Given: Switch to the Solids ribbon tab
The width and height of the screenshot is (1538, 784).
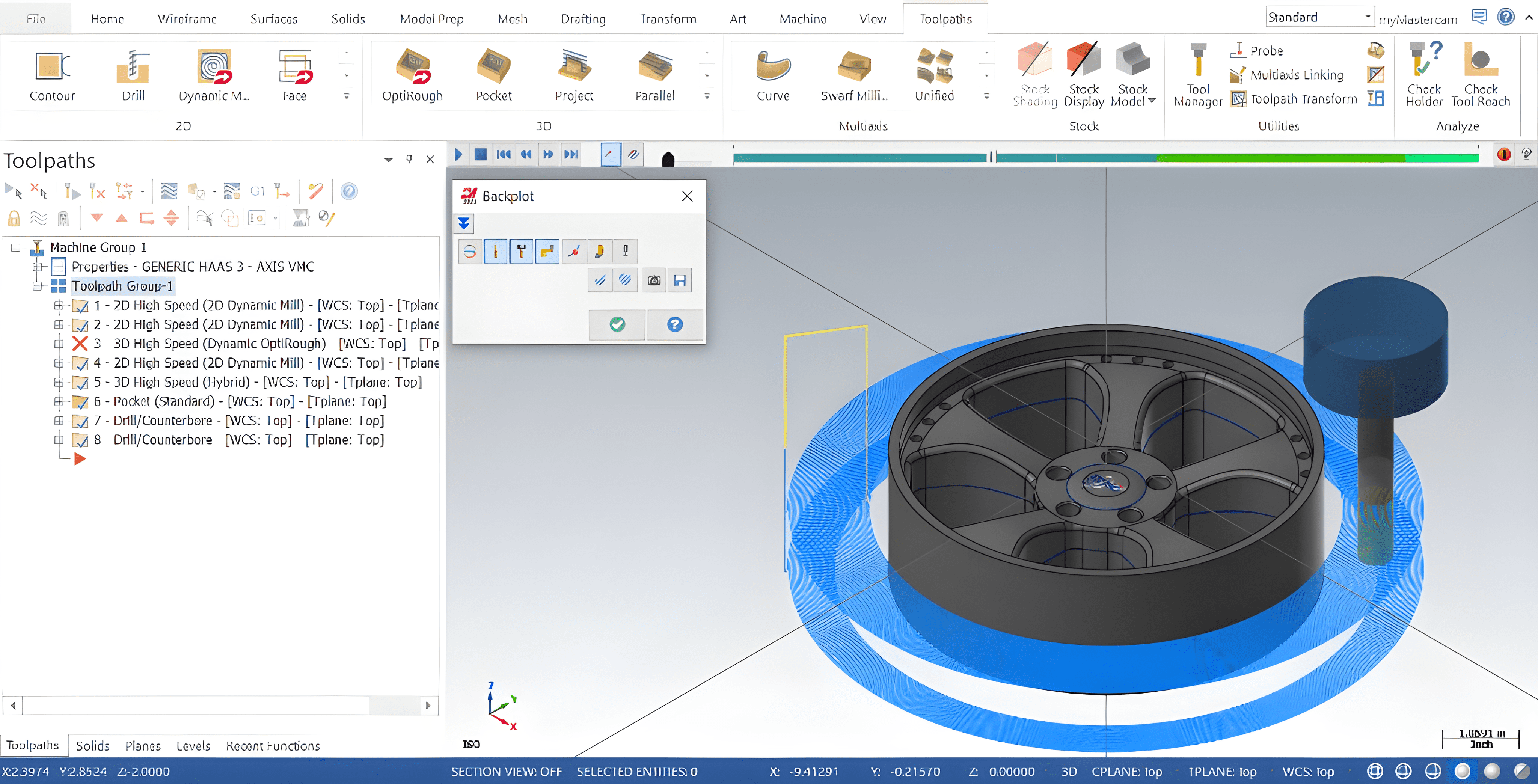Looking at the screenshot, I should (348, 18).
